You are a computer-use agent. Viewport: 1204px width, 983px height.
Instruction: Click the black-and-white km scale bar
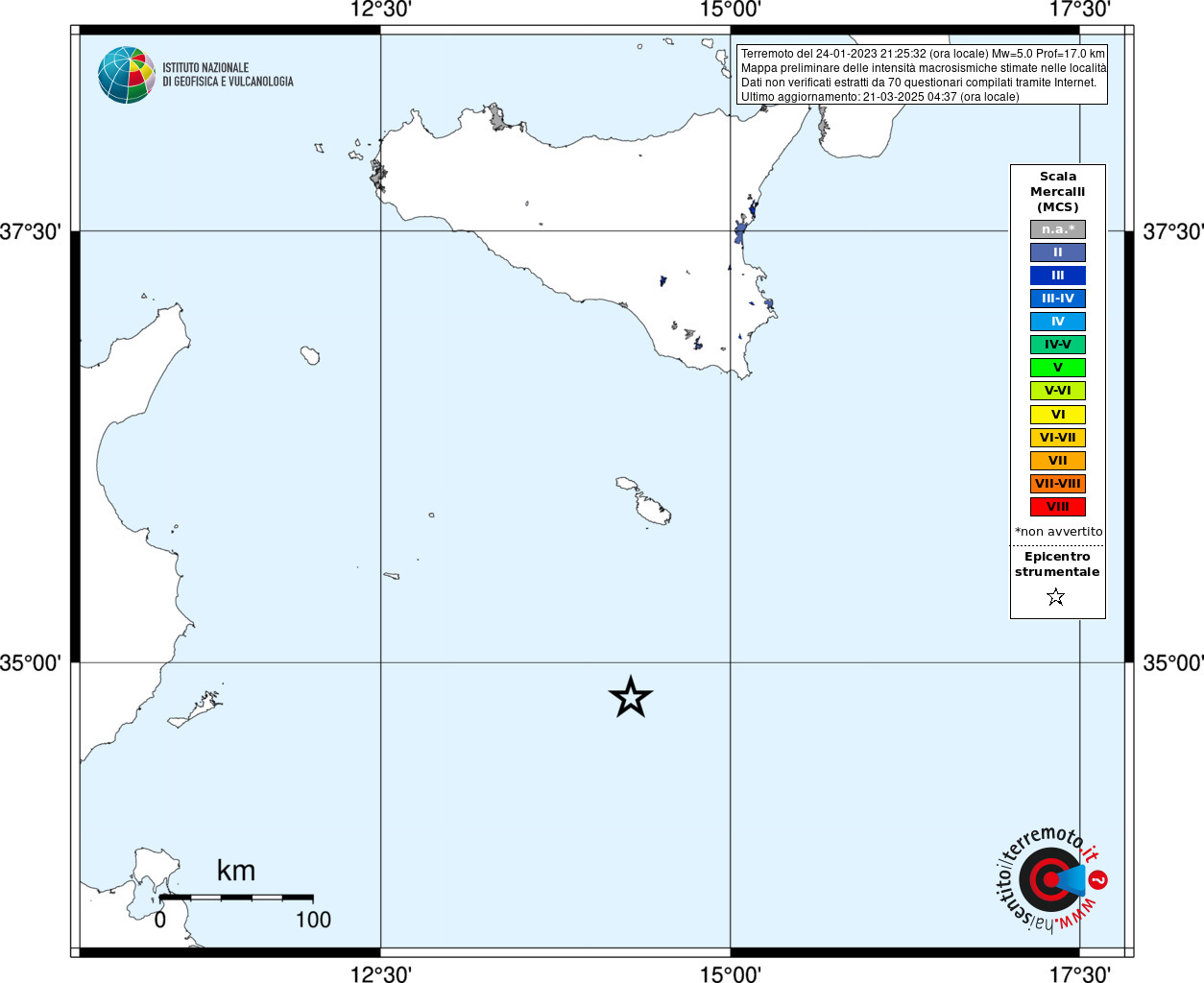tap(236, 898)
